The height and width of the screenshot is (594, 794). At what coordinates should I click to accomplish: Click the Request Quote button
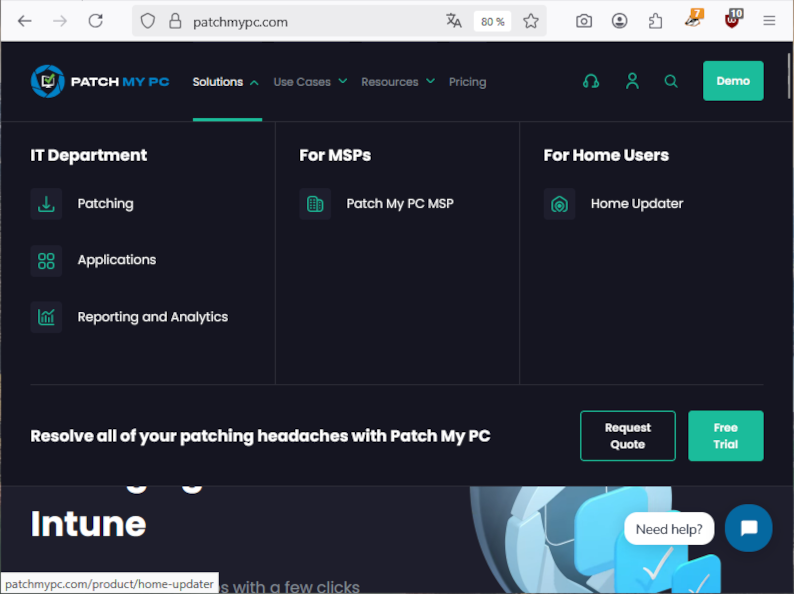(627, 436)
